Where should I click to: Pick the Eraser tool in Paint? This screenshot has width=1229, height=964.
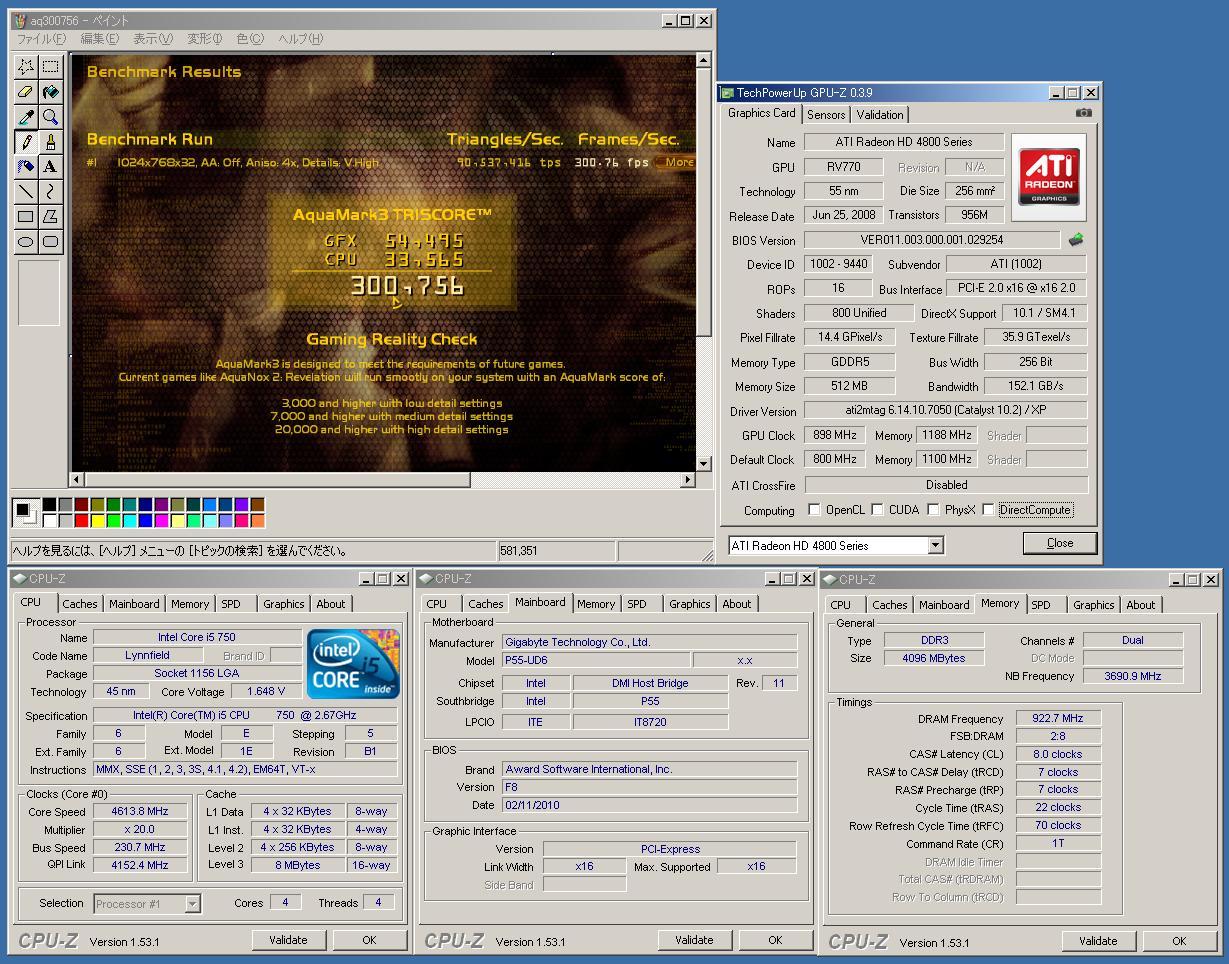[x=26, y=92]
